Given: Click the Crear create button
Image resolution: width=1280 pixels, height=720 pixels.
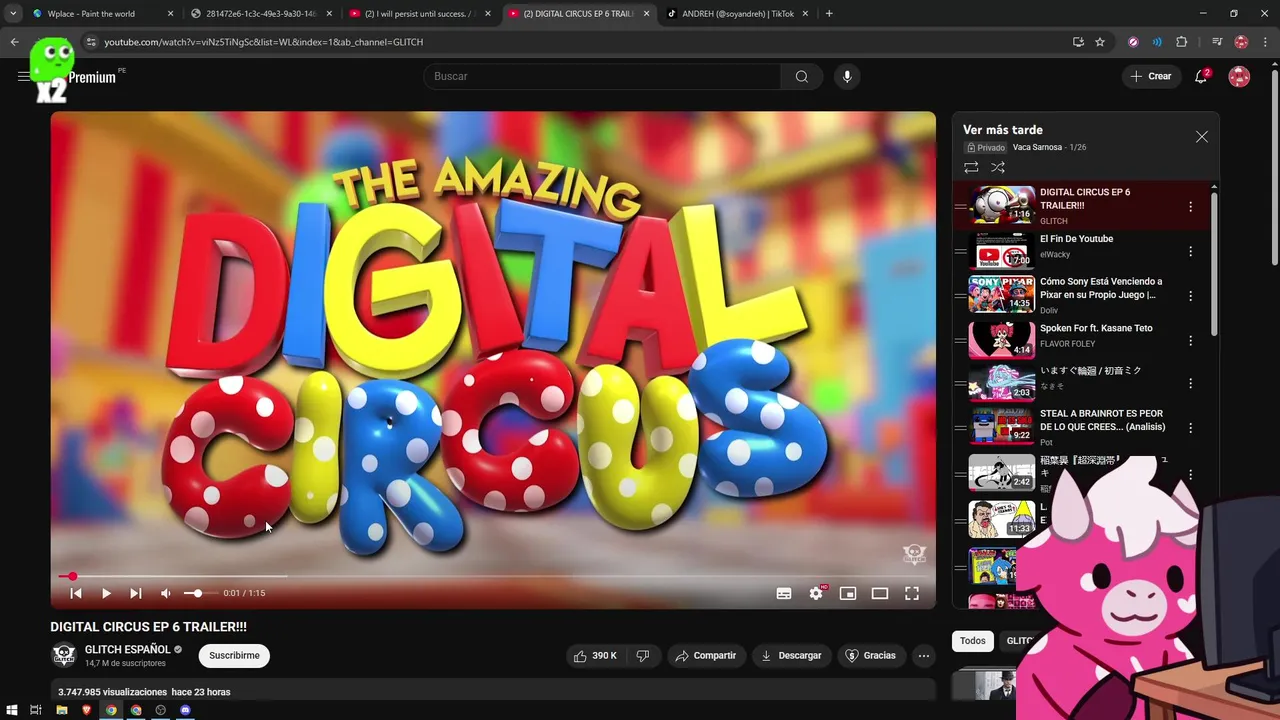Looking at the screenshot, I should tap(1151, 76).
